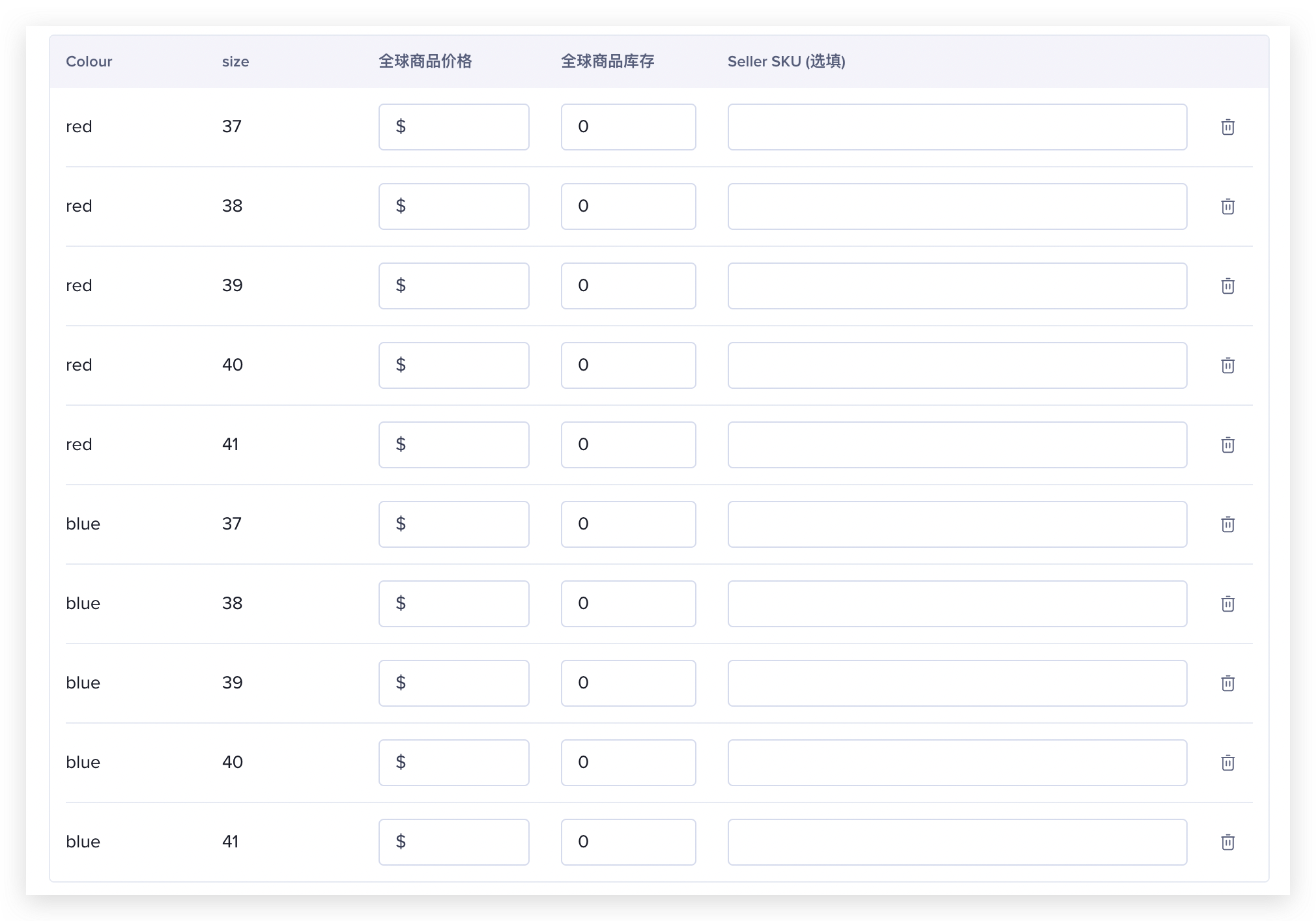Image resolution: width=1316 pixels, height=921 pixels.
Task: Delete the red size 41 variant row
Action: point(1227,444)
